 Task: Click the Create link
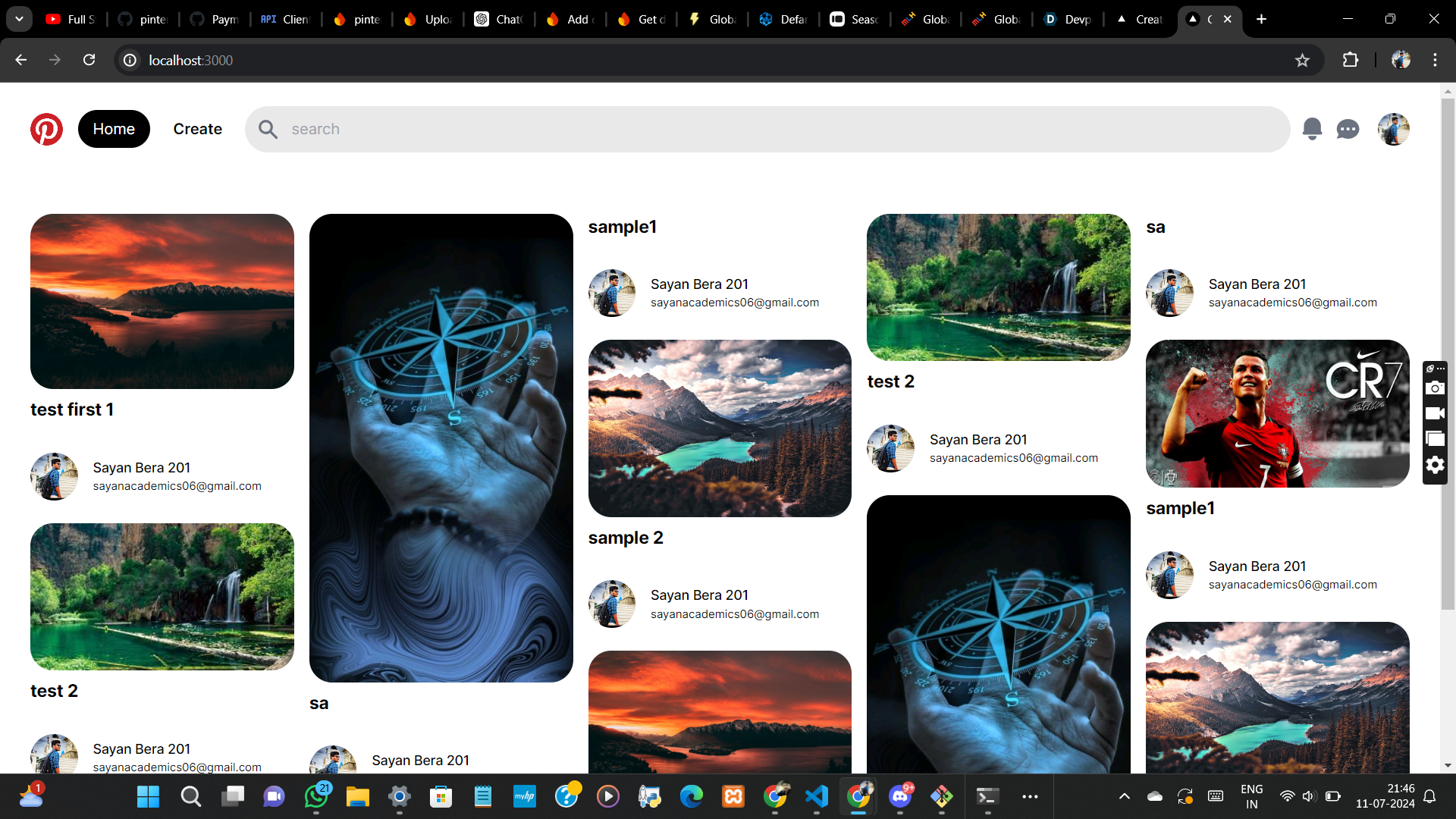pos(197,129)
